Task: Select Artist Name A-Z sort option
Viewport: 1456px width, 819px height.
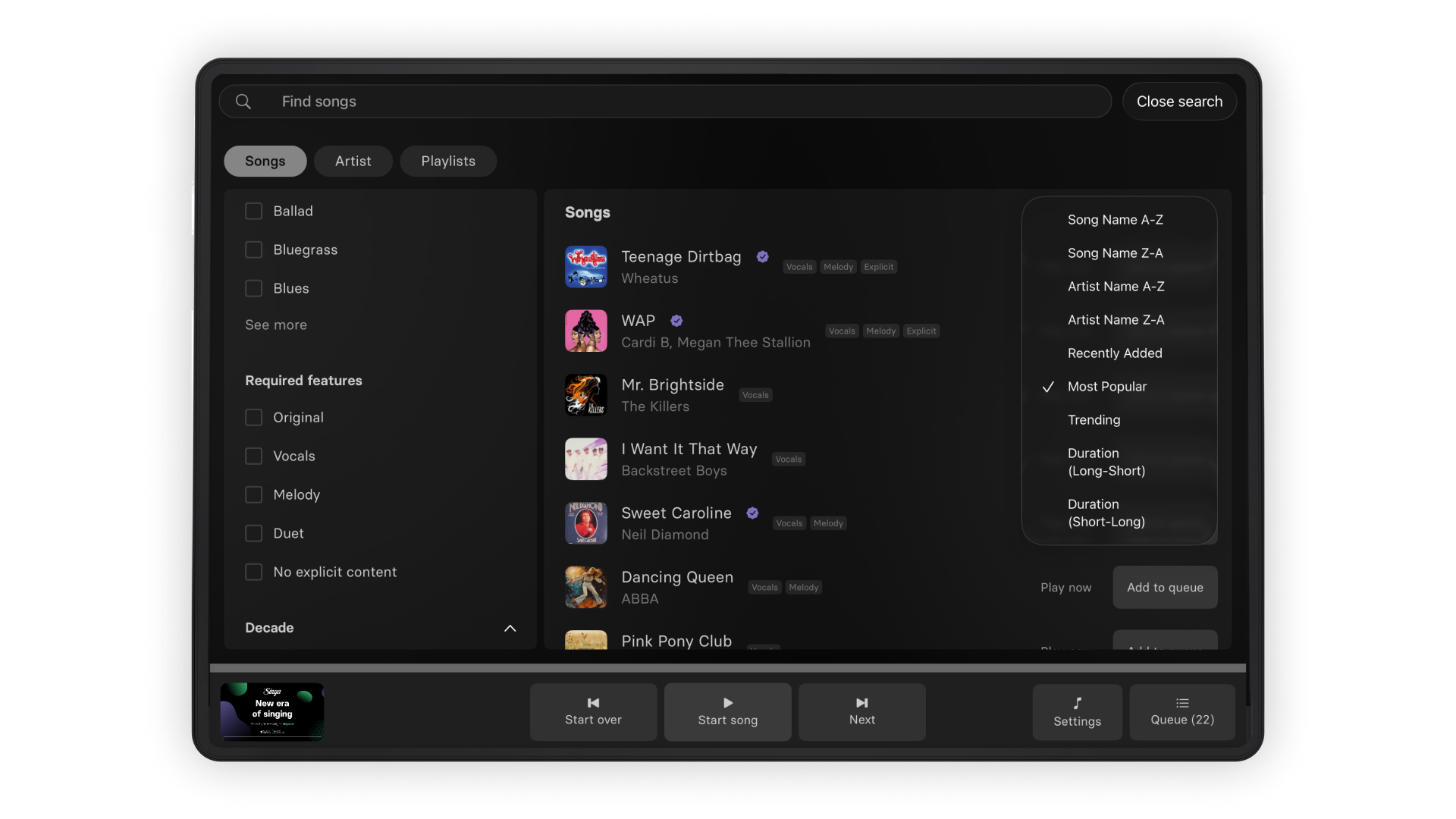Action: [x=1116, y=287]
